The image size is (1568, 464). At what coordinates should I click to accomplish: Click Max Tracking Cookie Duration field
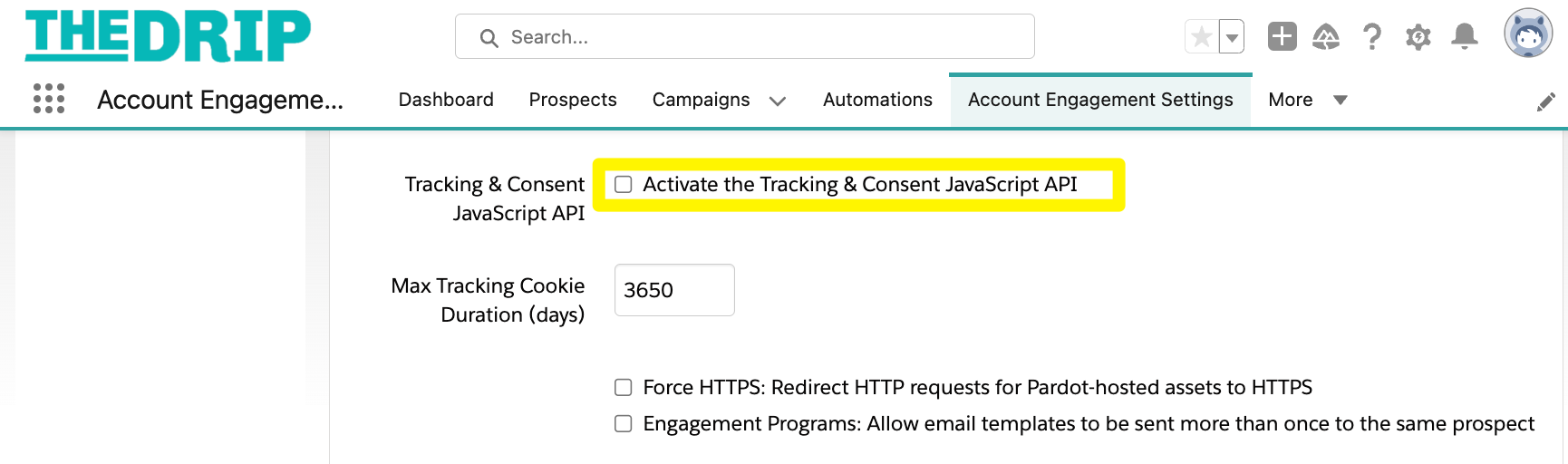pos(674,290)
